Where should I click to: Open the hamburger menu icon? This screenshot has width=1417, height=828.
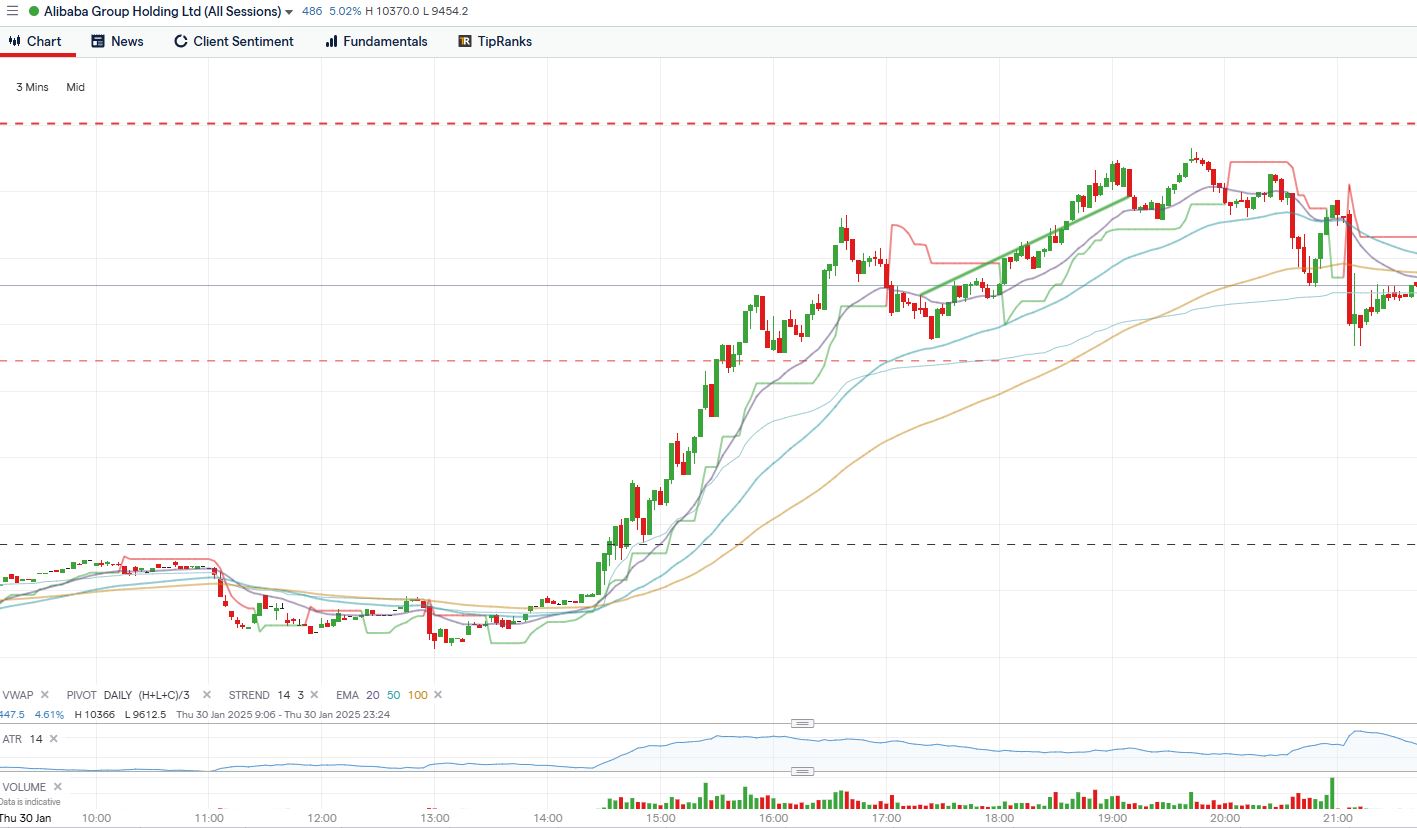[12, 11]
